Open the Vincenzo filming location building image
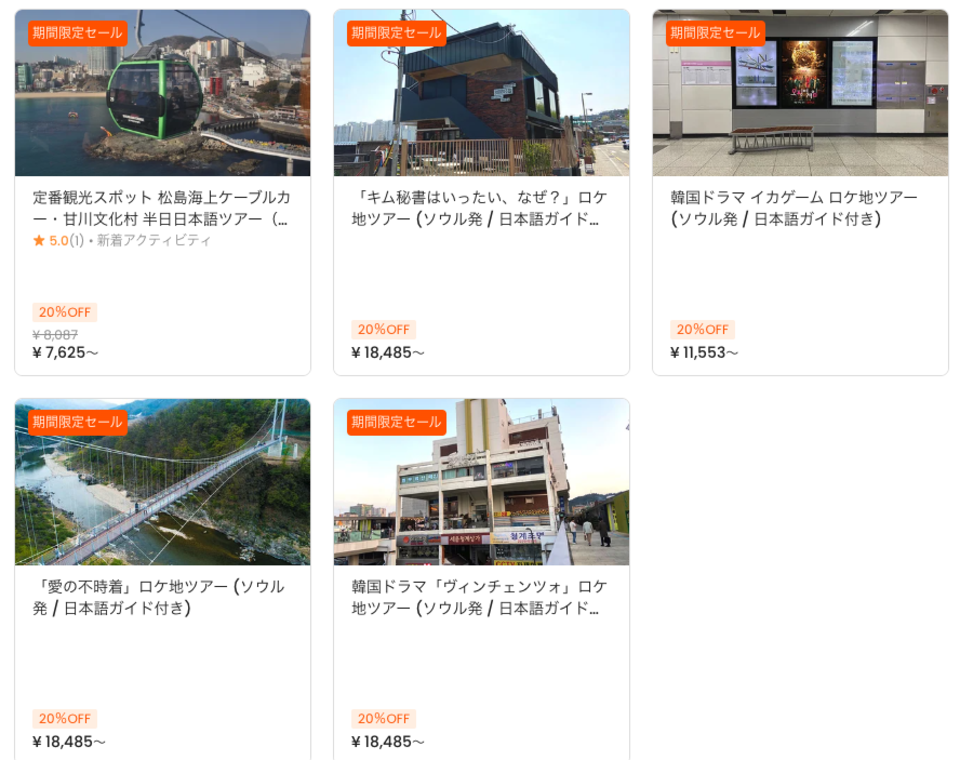 coord(481,482)
